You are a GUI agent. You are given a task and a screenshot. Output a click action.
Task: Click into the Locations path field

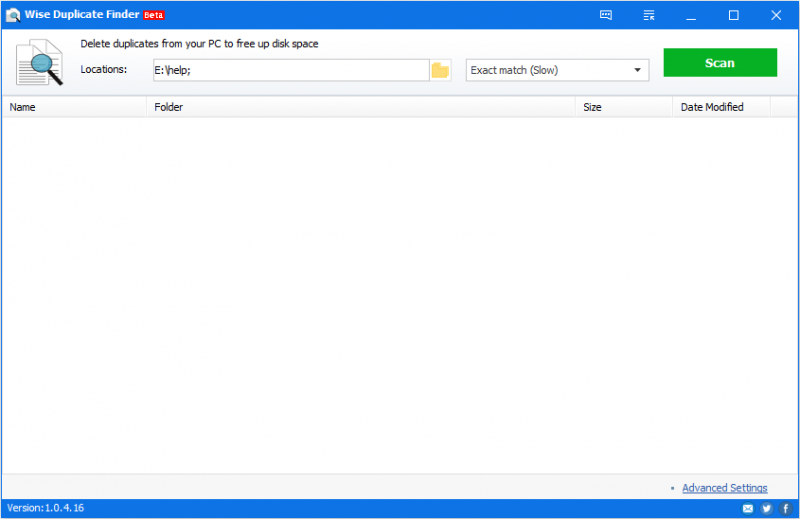[291, 70]
